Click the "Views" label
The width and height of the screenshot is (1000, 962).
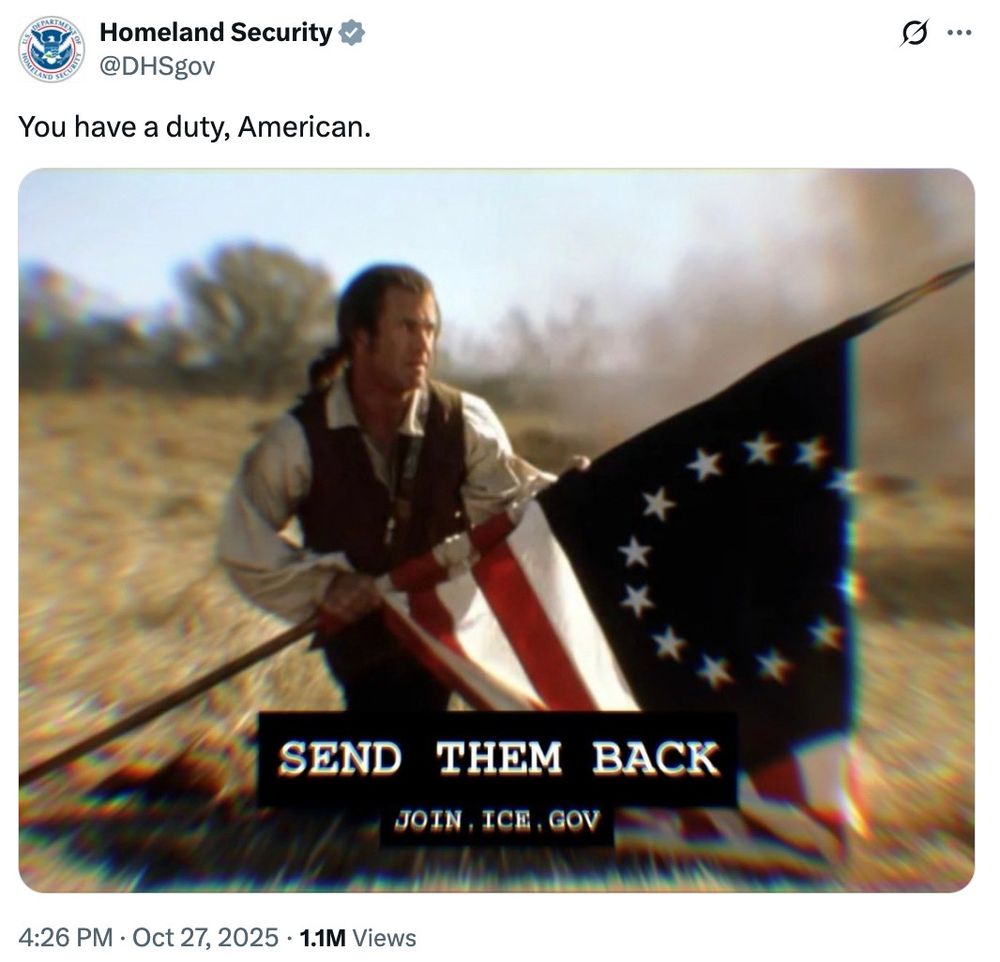384,938
